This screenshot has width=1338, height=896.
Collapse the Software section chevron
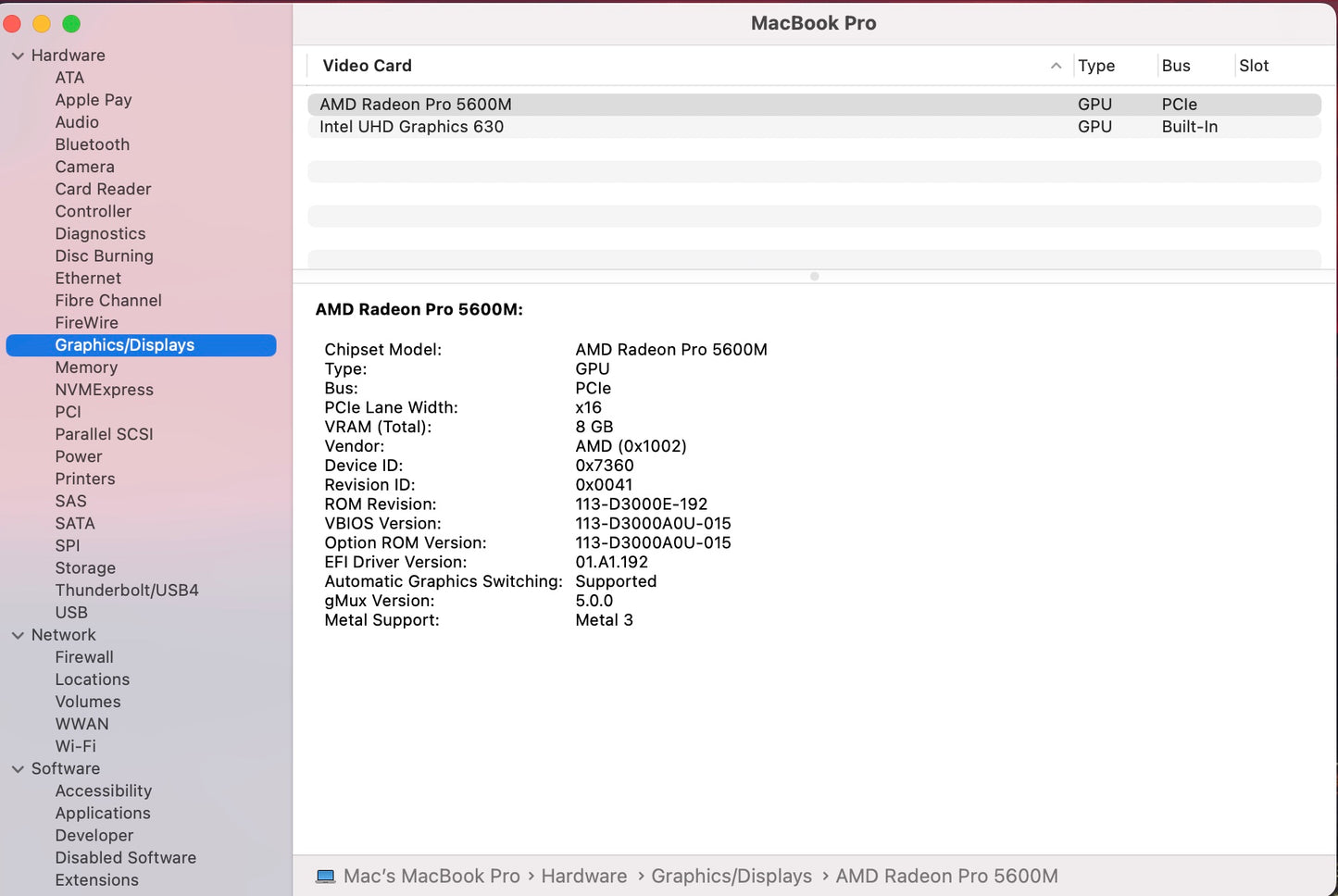point(18,769)
